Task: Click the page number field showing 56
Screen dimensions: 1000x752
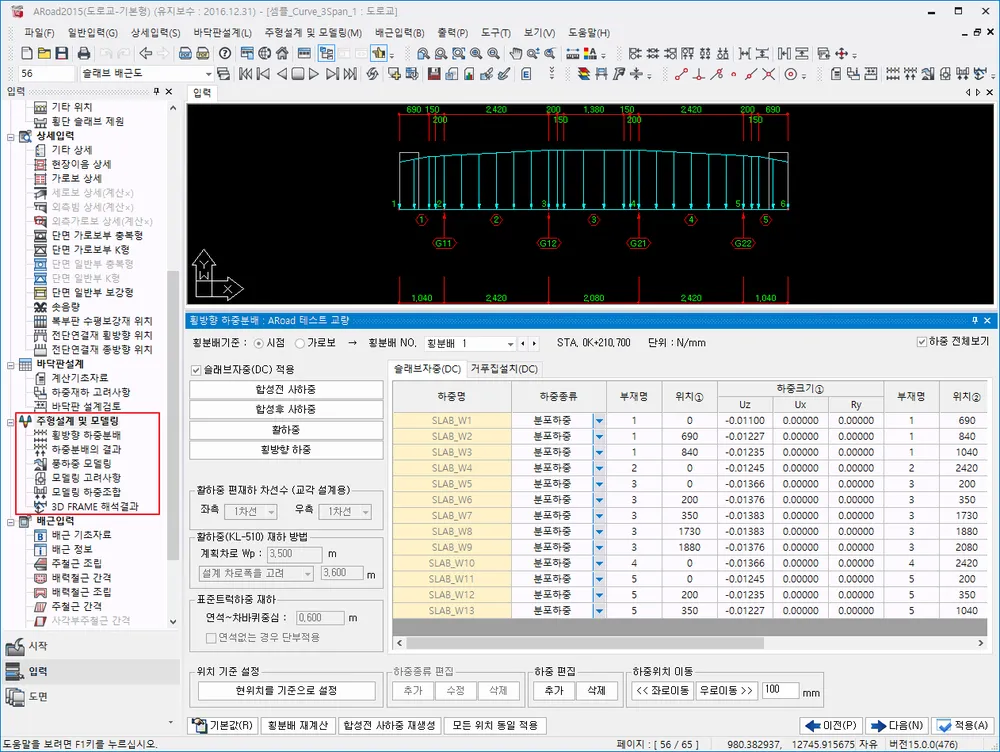Action: (46, 74)
